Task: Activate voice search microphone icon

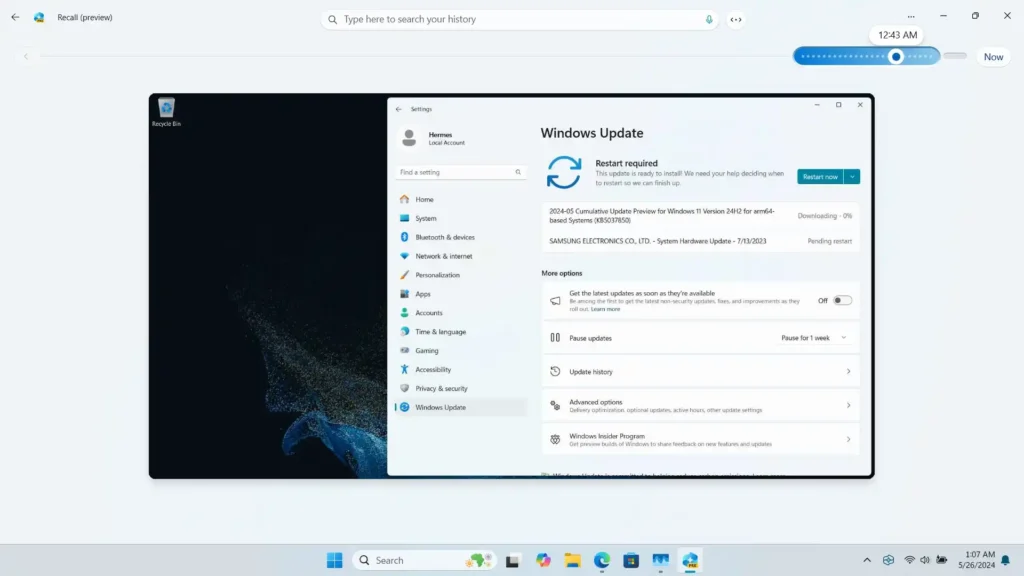Action: (x=709, y=20)
